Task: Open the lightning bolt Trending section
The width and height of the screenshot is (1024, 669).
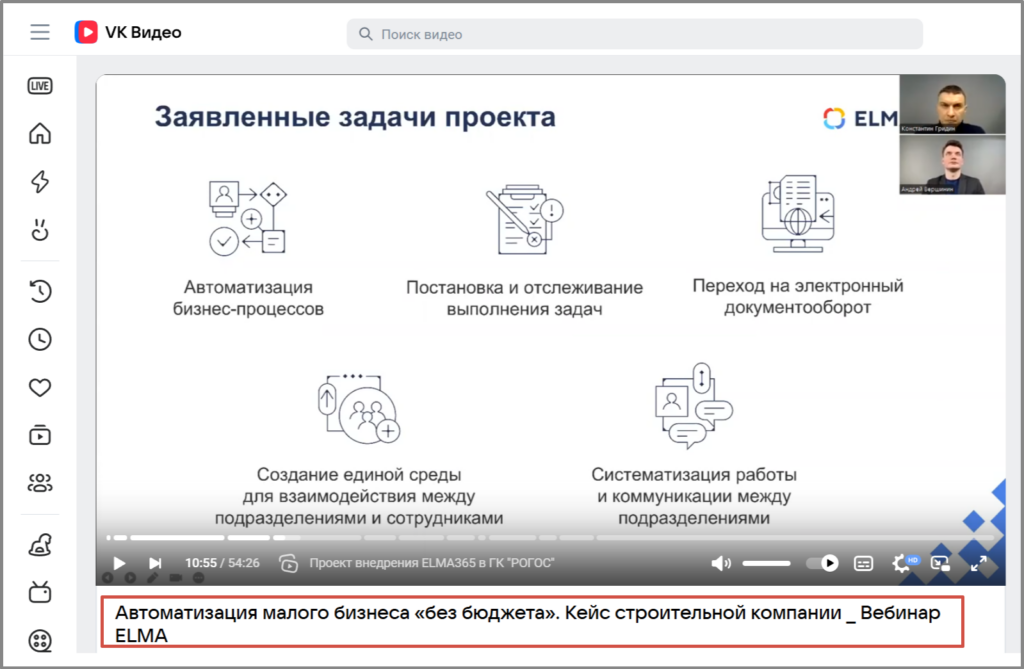Action: click(40, 182)
